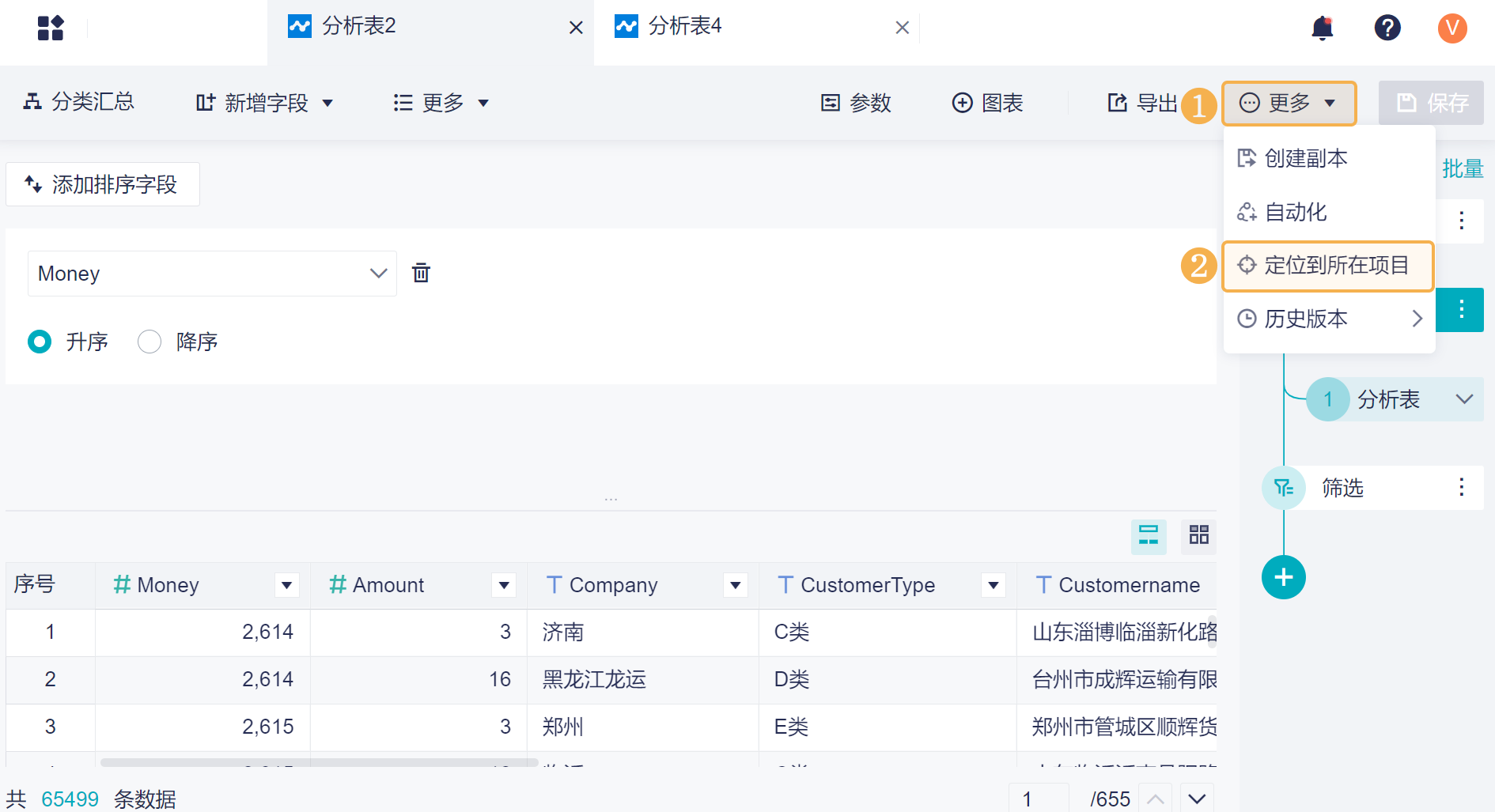
Task: Click the 导出 export button
Action: (x=1142, y=103)
